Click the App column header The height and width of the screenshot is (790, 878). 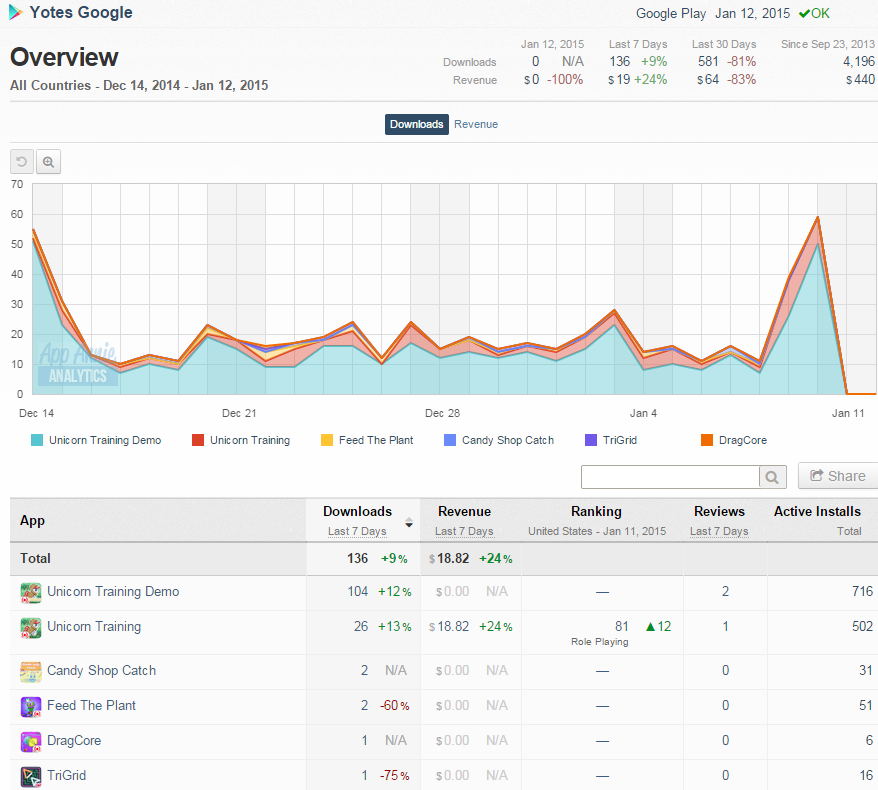coord(32,521)
